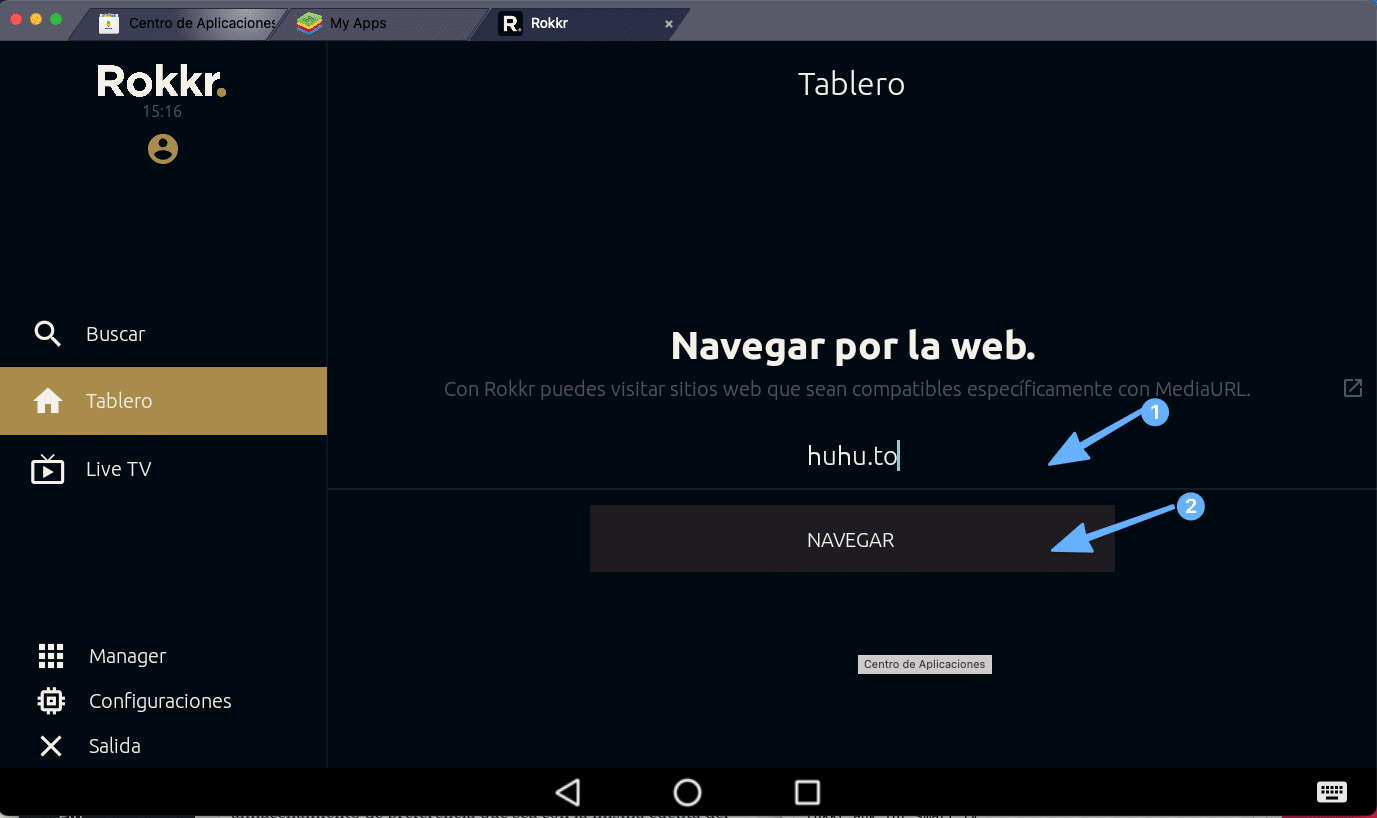Open the Tablero home icon
Screen dimensions: 1377x818
point(47,400)
